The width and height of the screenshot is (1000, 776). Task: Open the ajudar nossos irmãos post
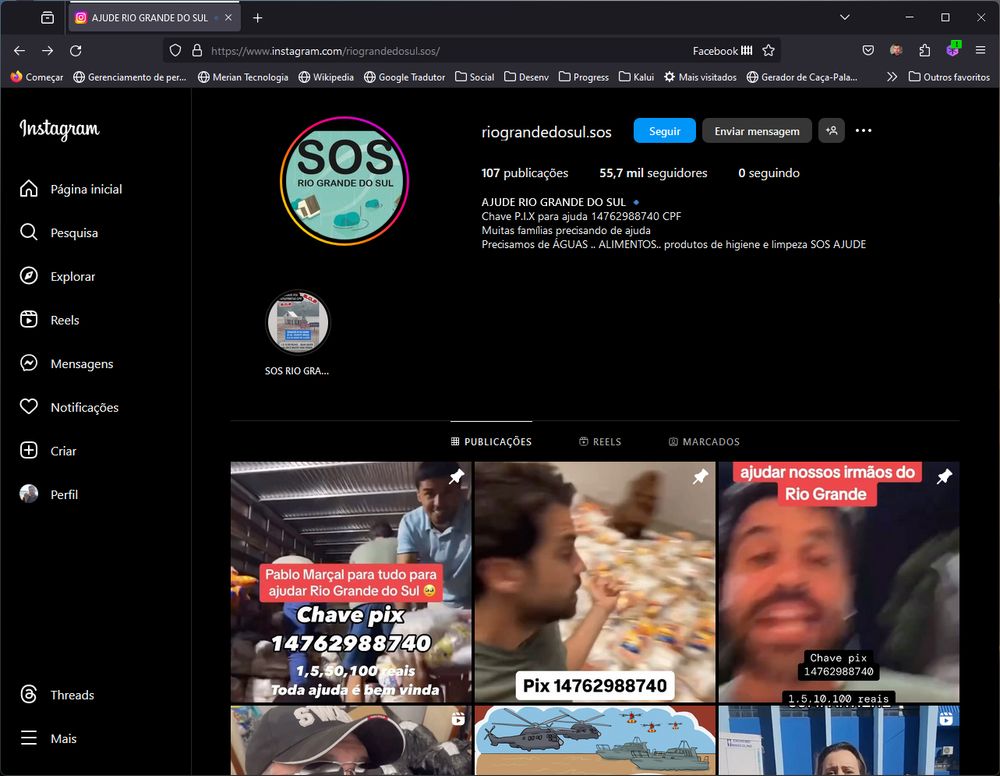tap(839, 582)
